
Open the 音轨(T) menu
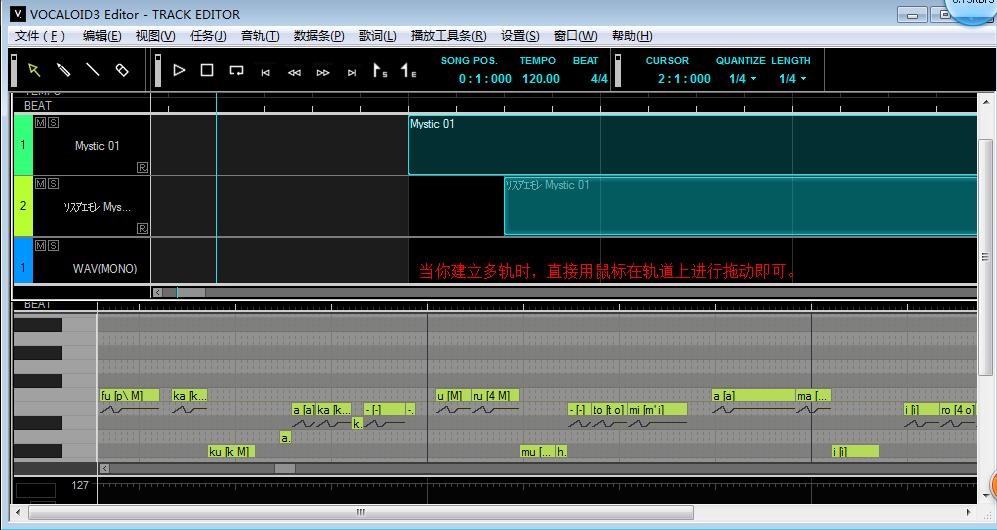[x=260, y=36]
